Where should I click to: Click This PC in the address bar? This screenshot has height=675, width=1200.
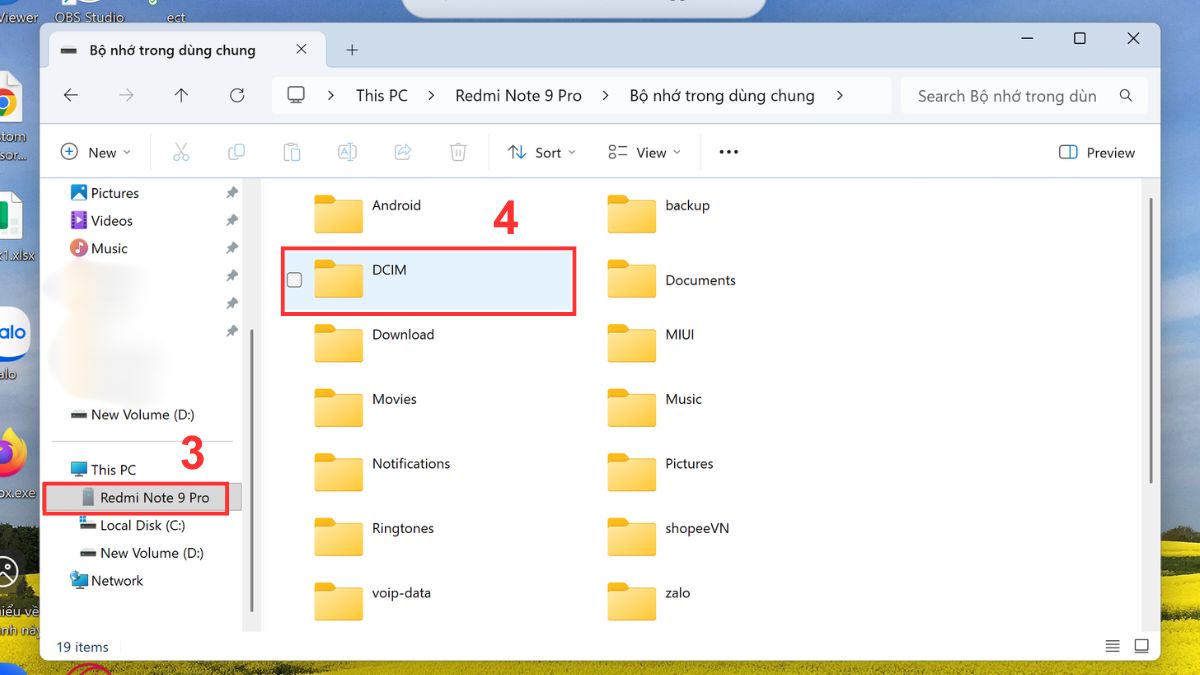[x=382, y=96]
